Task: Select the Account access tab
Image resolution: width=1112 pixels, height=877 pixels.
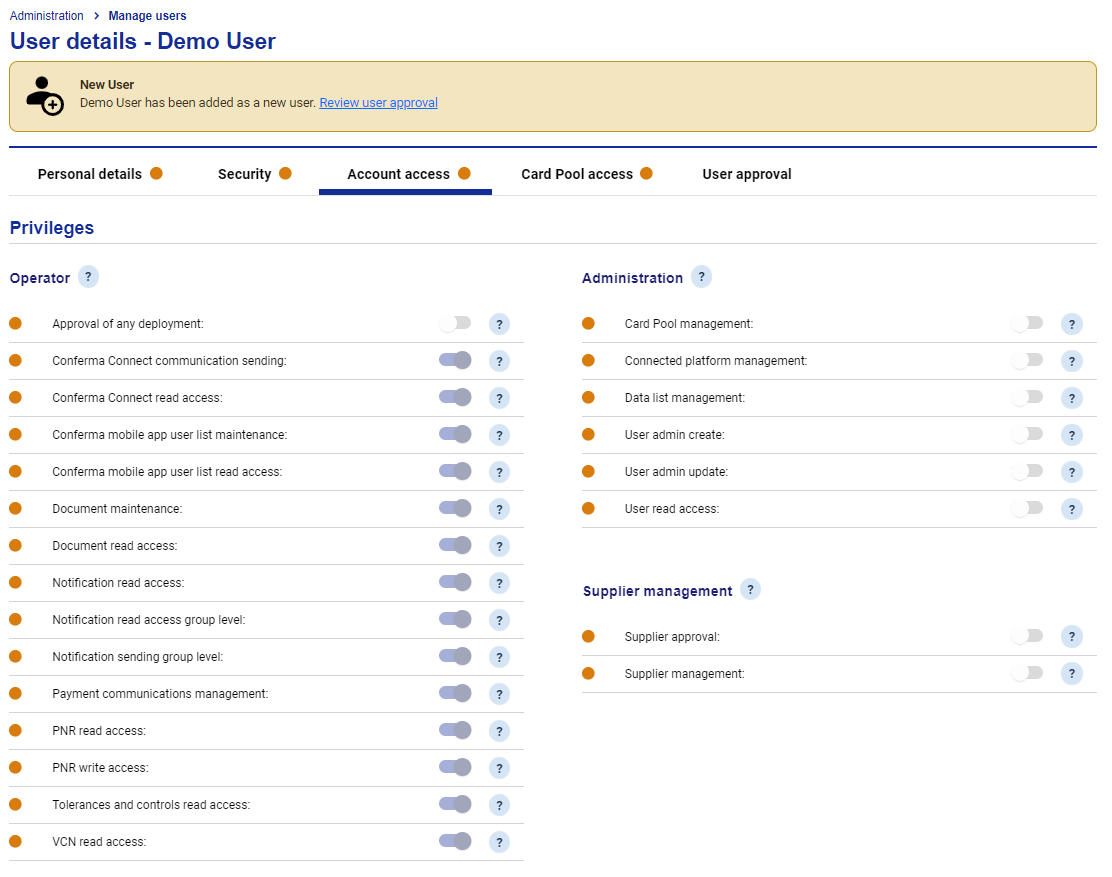Action: 406,174
